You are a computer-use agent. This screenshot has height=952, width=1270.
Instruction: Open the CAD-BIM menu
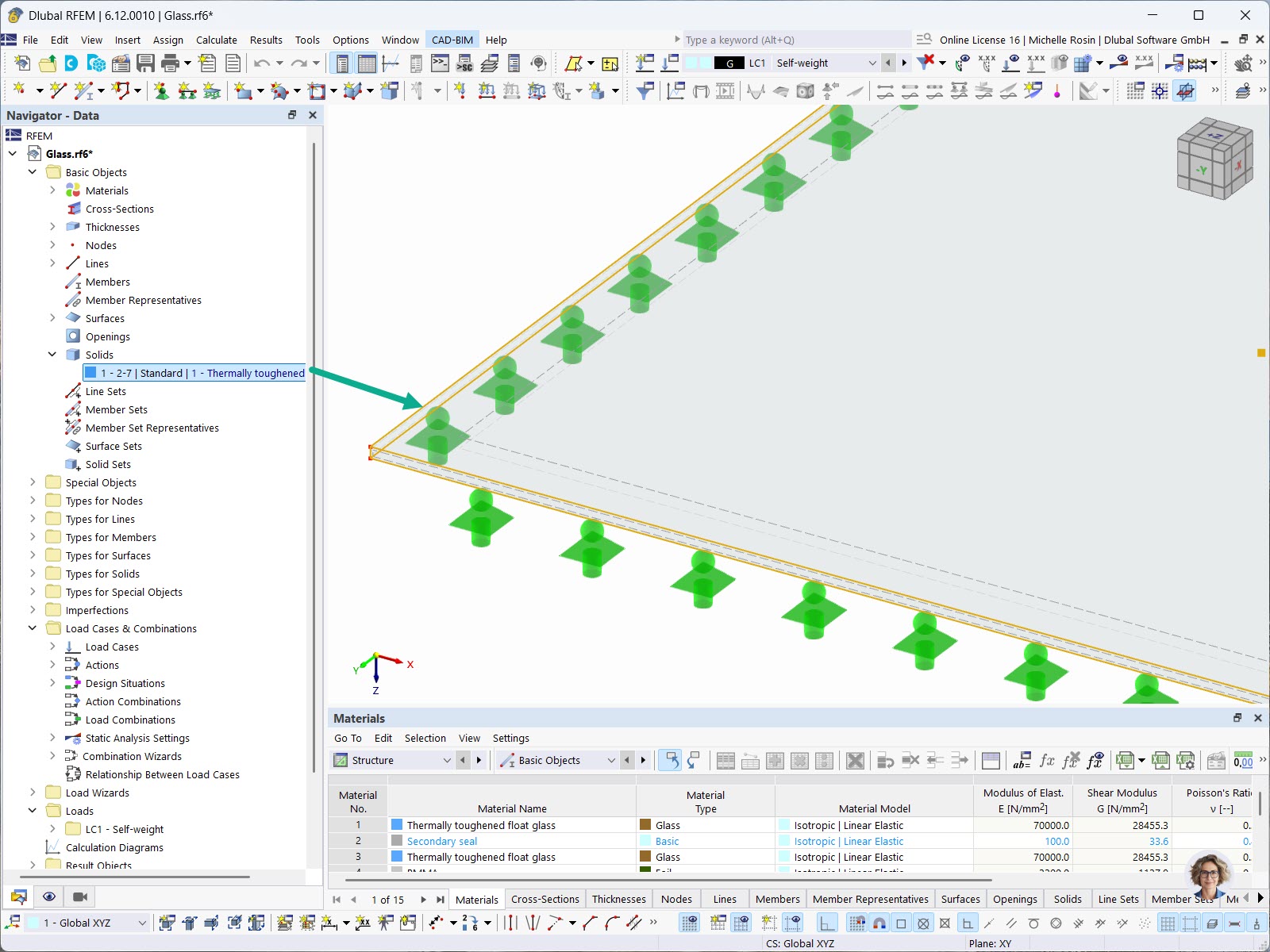click(x=452, y=40)
